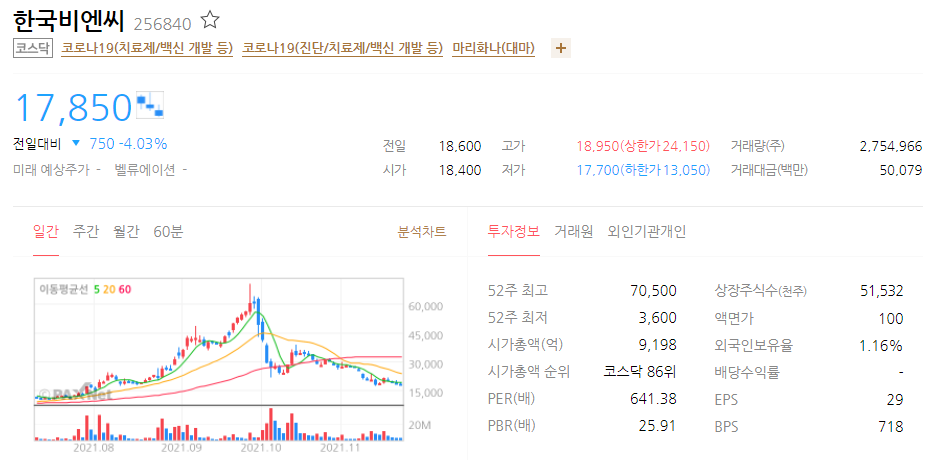Switch chart to 일간 tab
Image resolution: width=939 pixels, height=472 pixels.
pos(46,231)
